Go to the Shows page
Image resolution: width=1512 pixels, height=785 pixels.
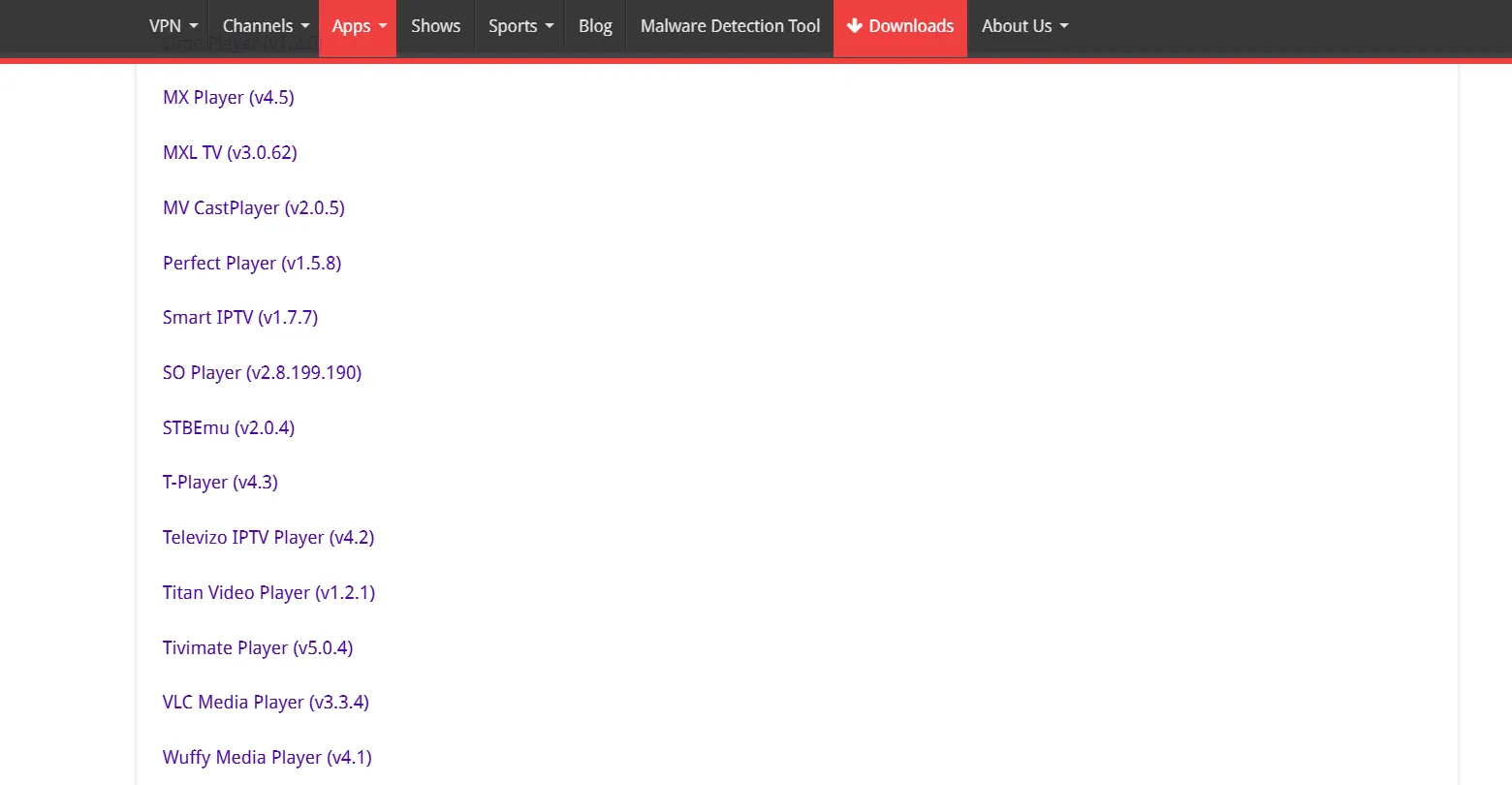point(435,26)
